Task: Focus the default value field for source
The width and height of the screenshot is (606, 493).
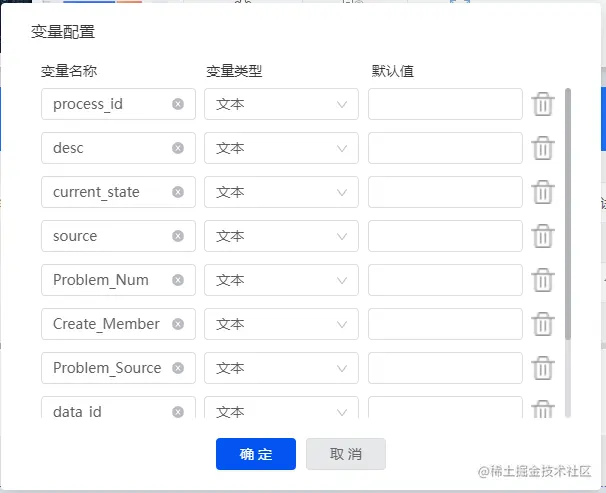Action: click(445, 236)
